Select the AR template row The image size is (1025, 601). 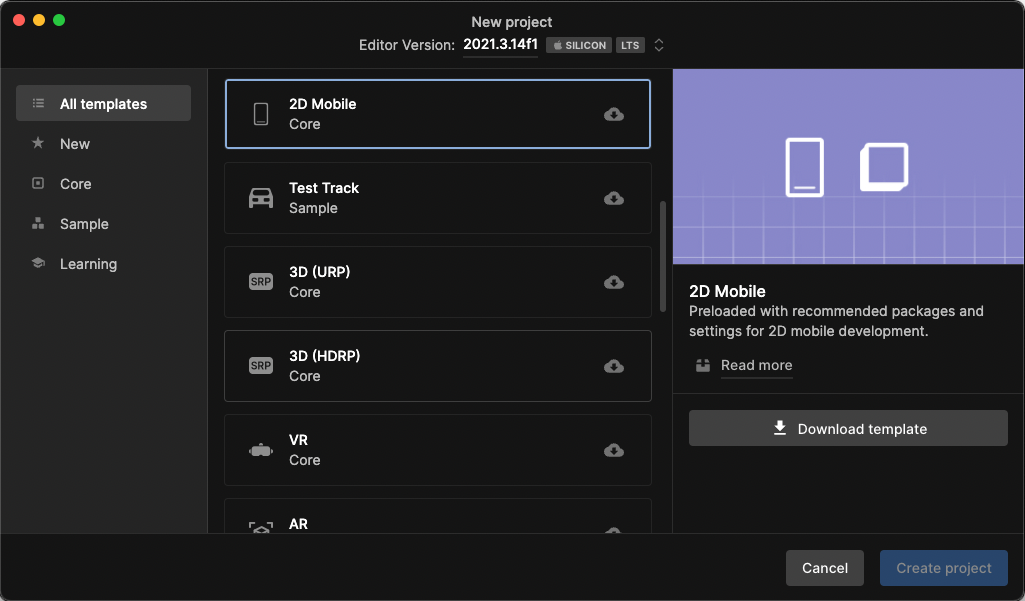(437, 516)
